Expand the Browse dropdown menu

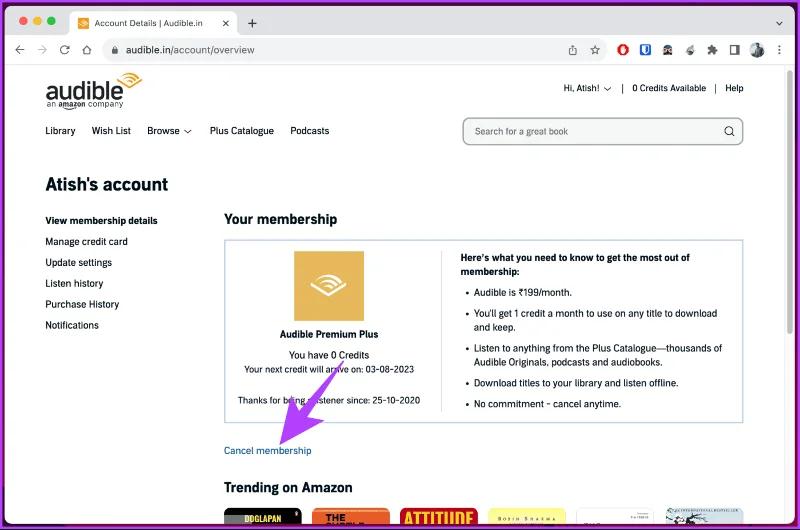coord(169,131)
